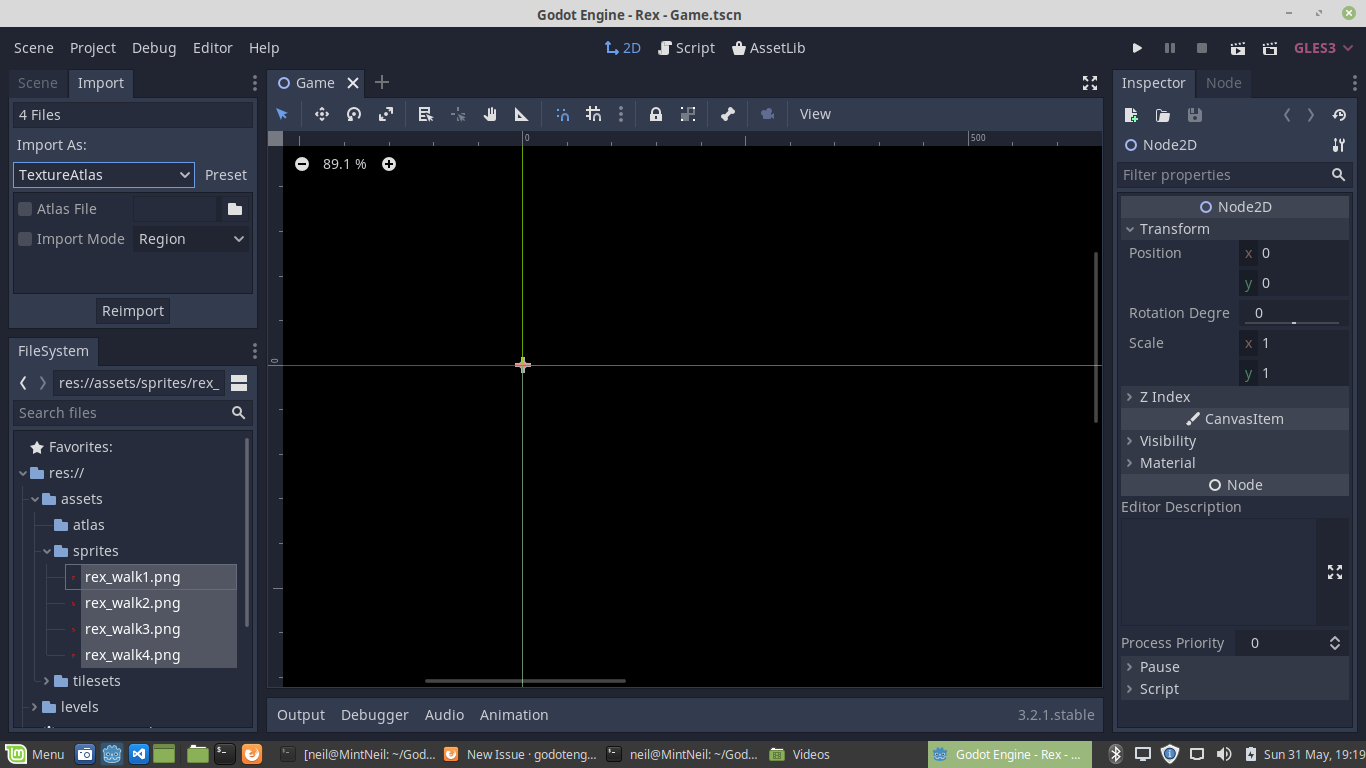The image size is (1366, 768).
Task: Open the Import As dropdown
Action: (103, 174)
